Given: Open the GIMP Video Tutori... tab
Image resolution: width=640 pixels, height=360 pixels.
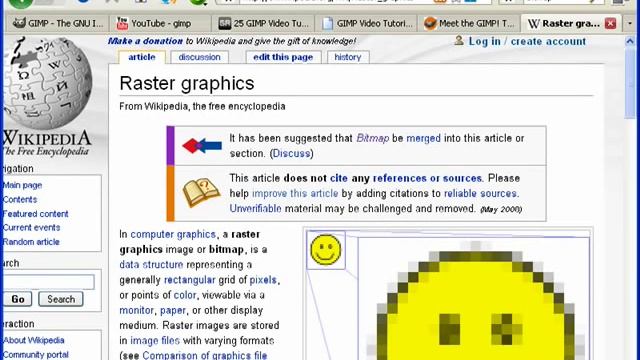Looking at the screenshot, I should pyautogui.click(x=366, y=24).
